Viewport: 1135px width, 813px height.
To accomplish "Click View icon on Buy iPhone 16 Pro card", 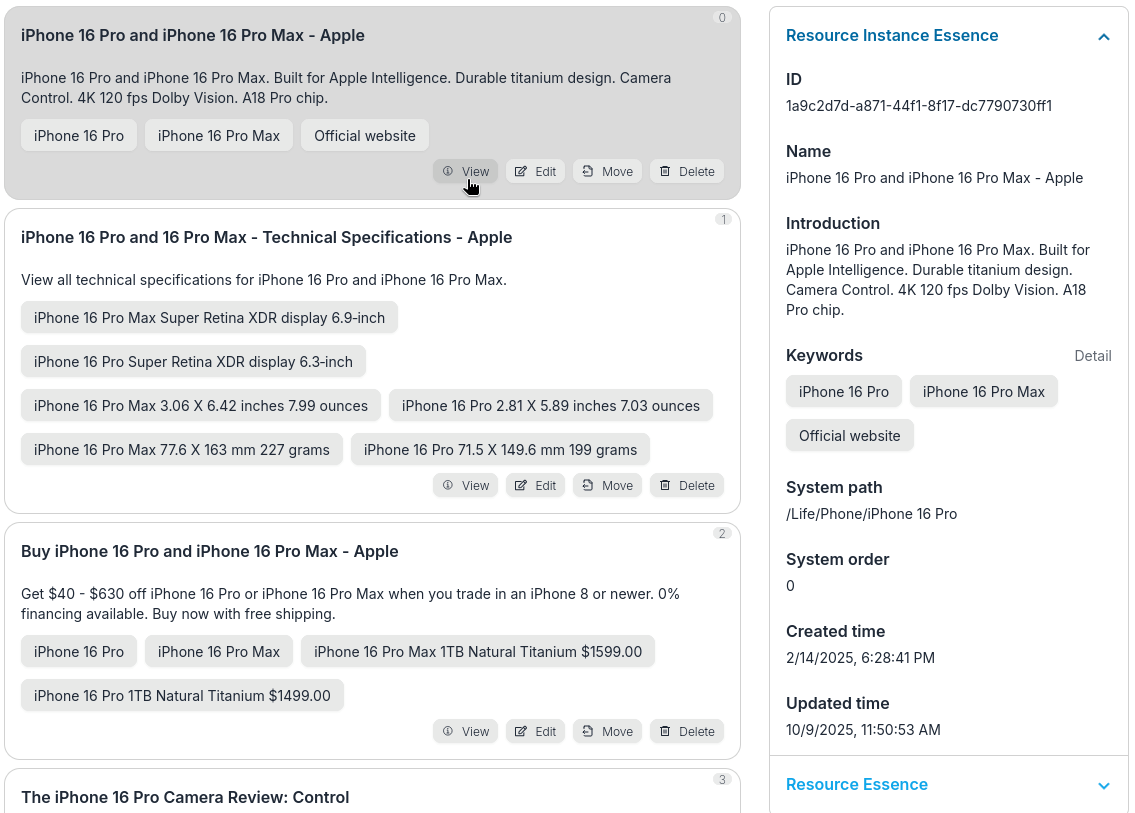I will (448, 731).
